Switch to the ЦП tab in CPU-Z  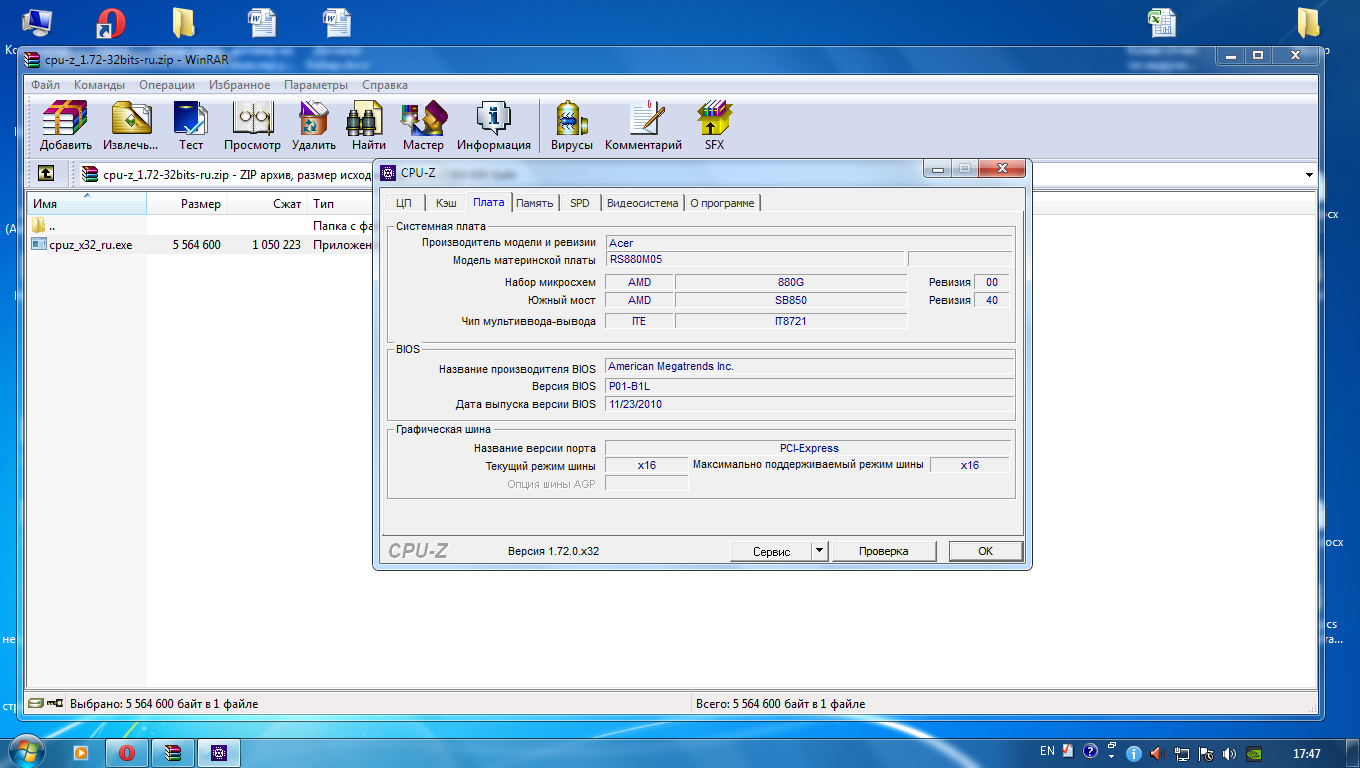coord(404,203)
